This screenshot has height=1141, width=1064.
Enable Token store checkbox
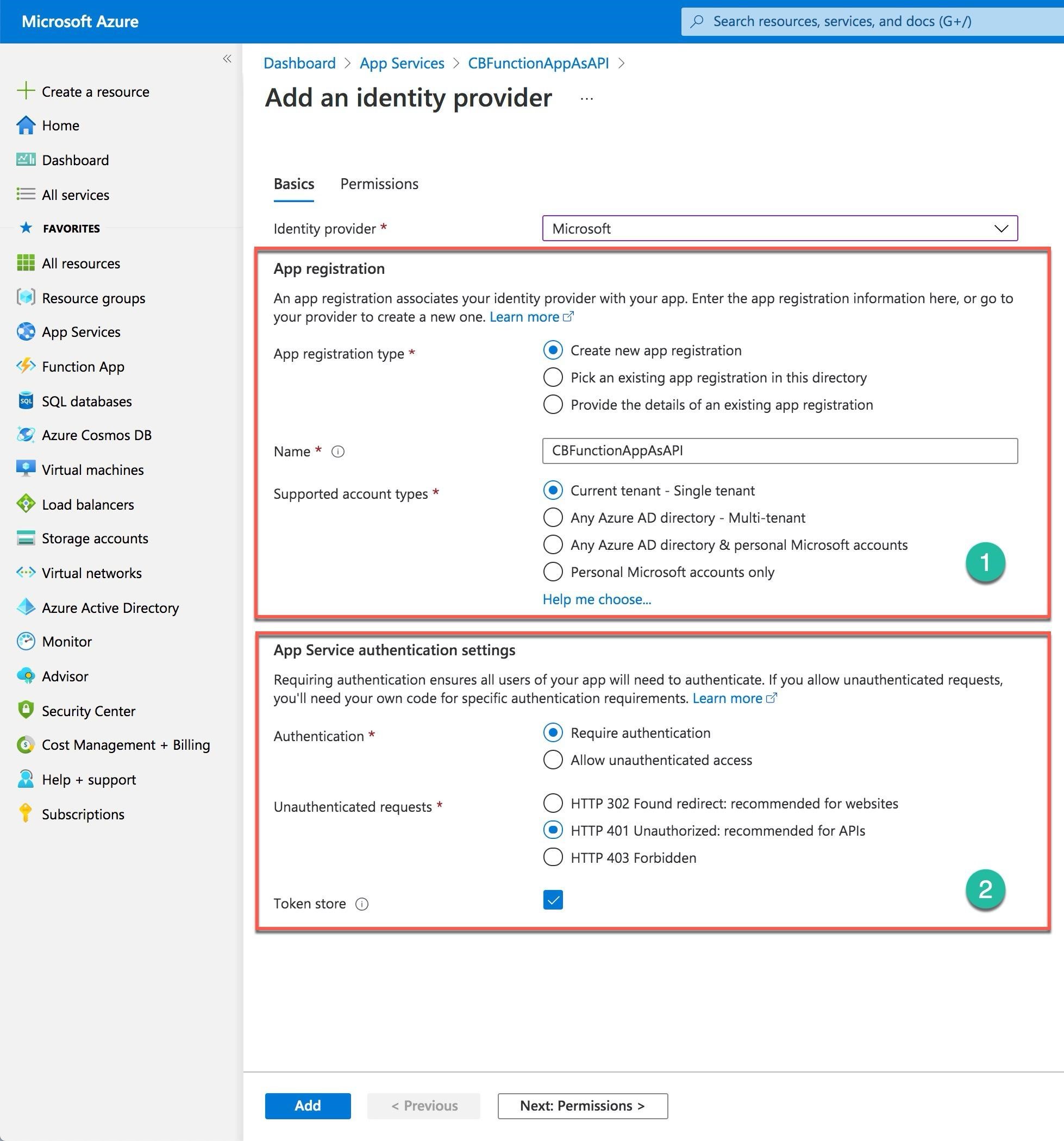(555, 899)
